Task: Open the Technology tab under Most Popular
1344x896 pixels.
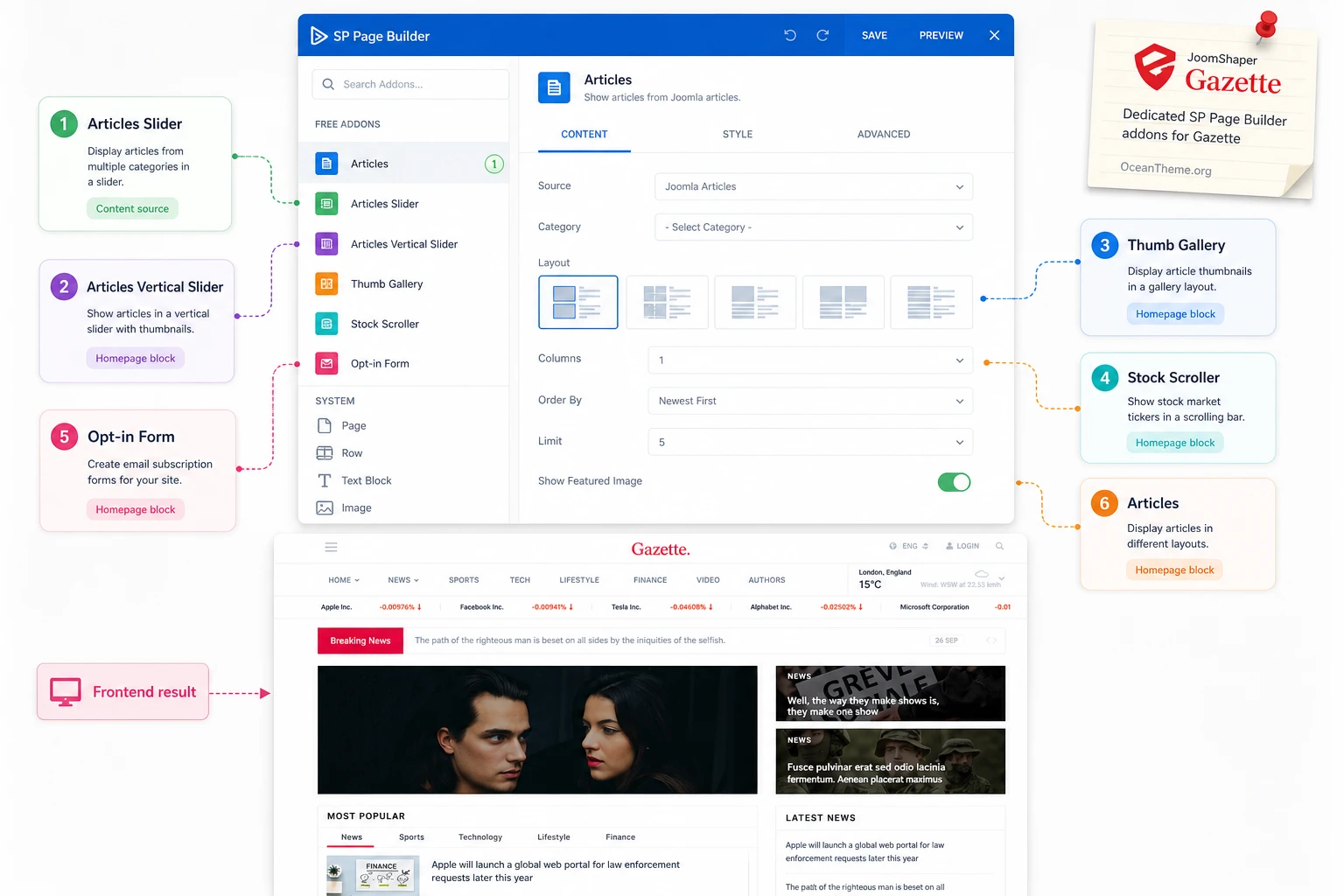Action: 480,837
